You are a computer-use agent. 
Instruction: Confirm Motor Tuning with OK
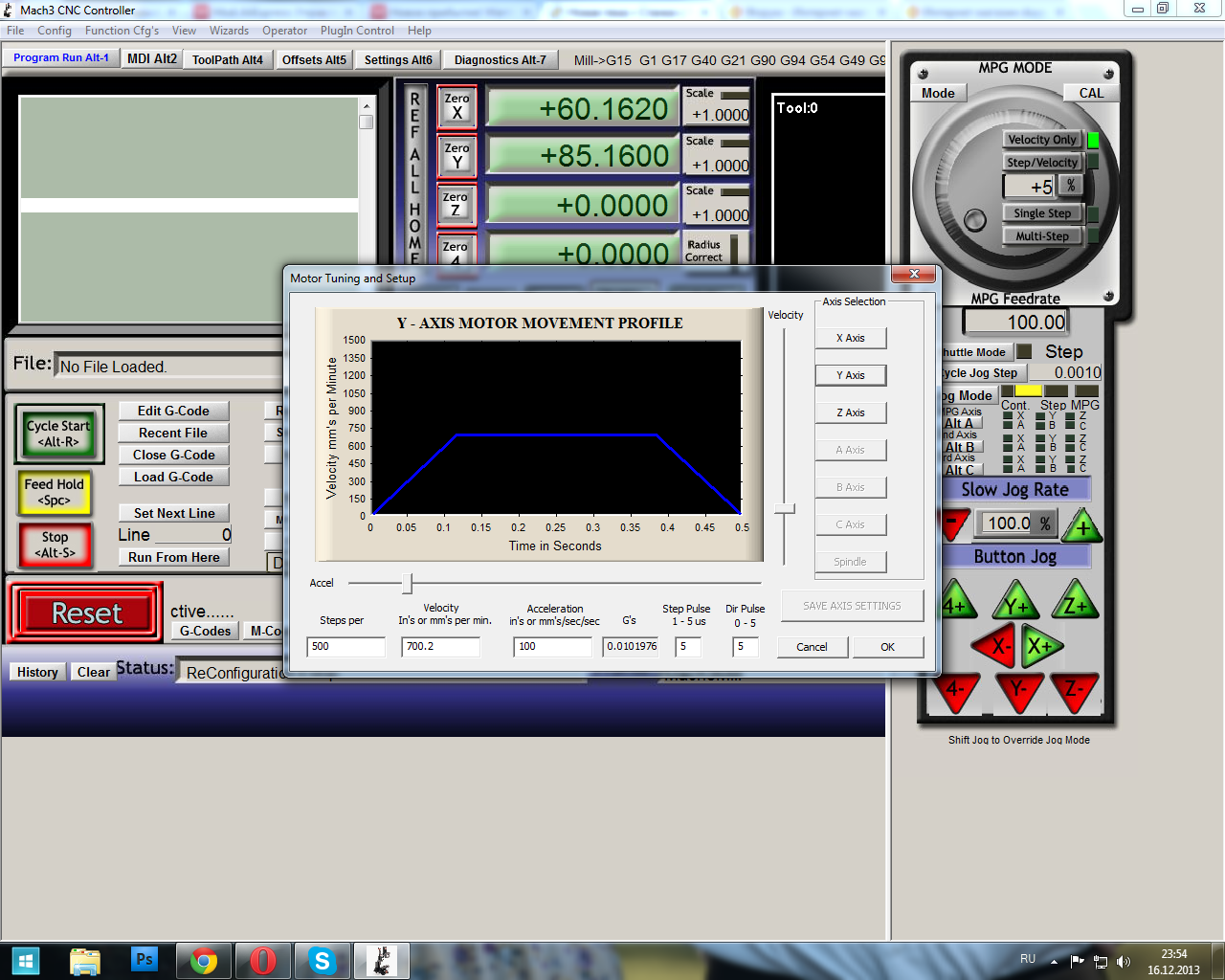tap(887, 647)
